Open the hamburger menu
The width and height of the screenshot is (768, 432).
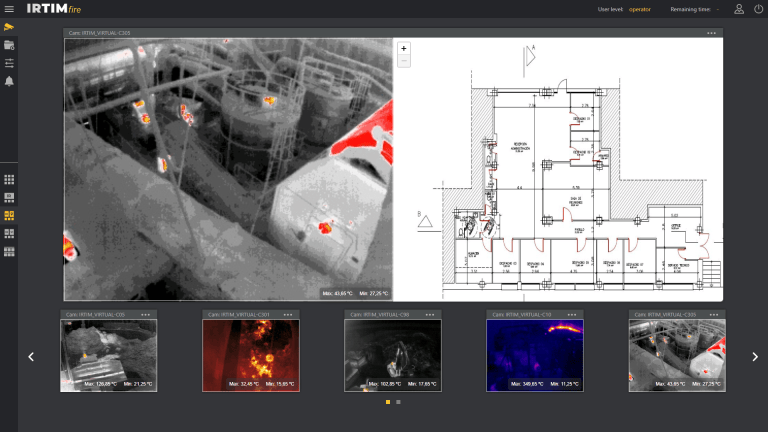pos(9,9)
